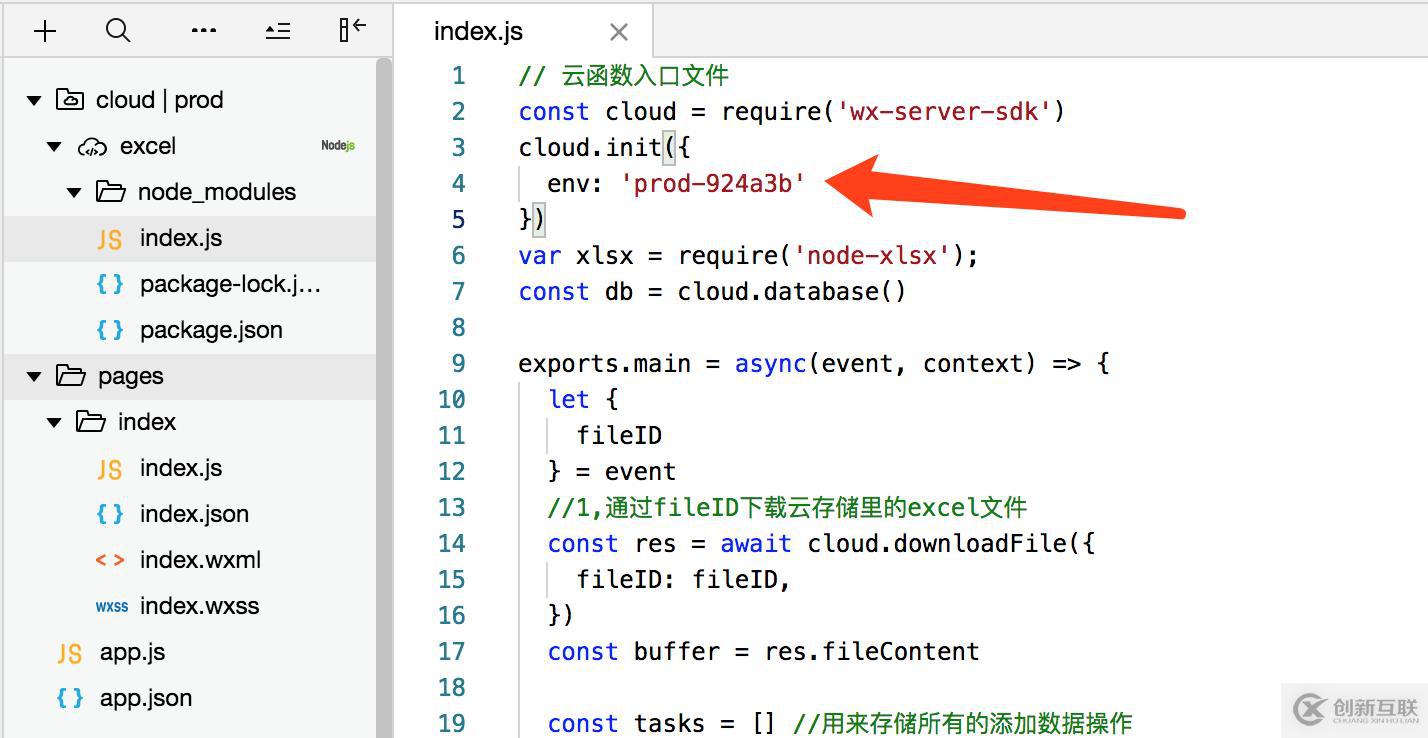Open the three-dots more options menu
The height and width of the screenshot is (738, 1428).
[204, 31]
